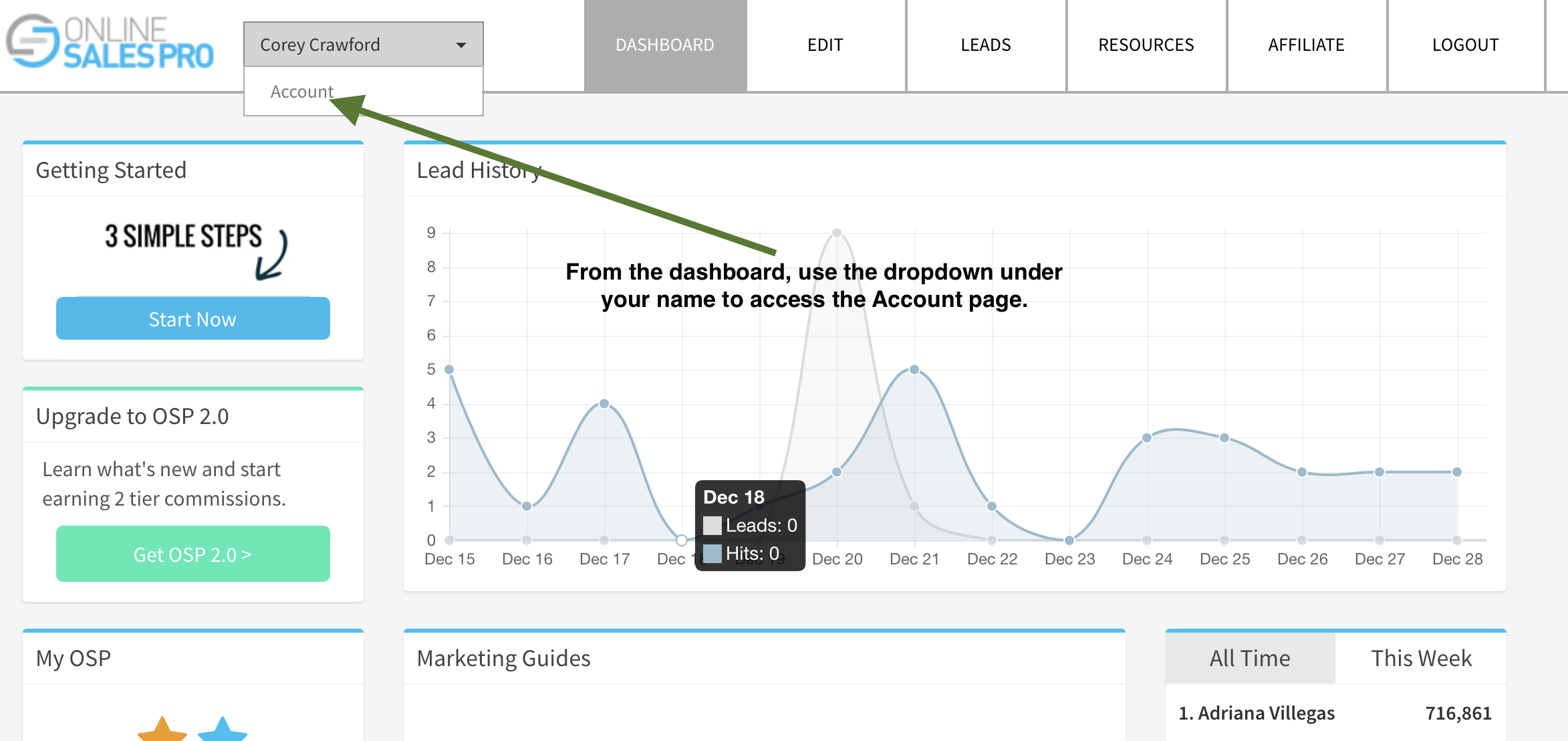The image size is (1568, 741).
Task: Click the blue star icon in My OSP
Action: pyautogui.click(x=223, y=729)
